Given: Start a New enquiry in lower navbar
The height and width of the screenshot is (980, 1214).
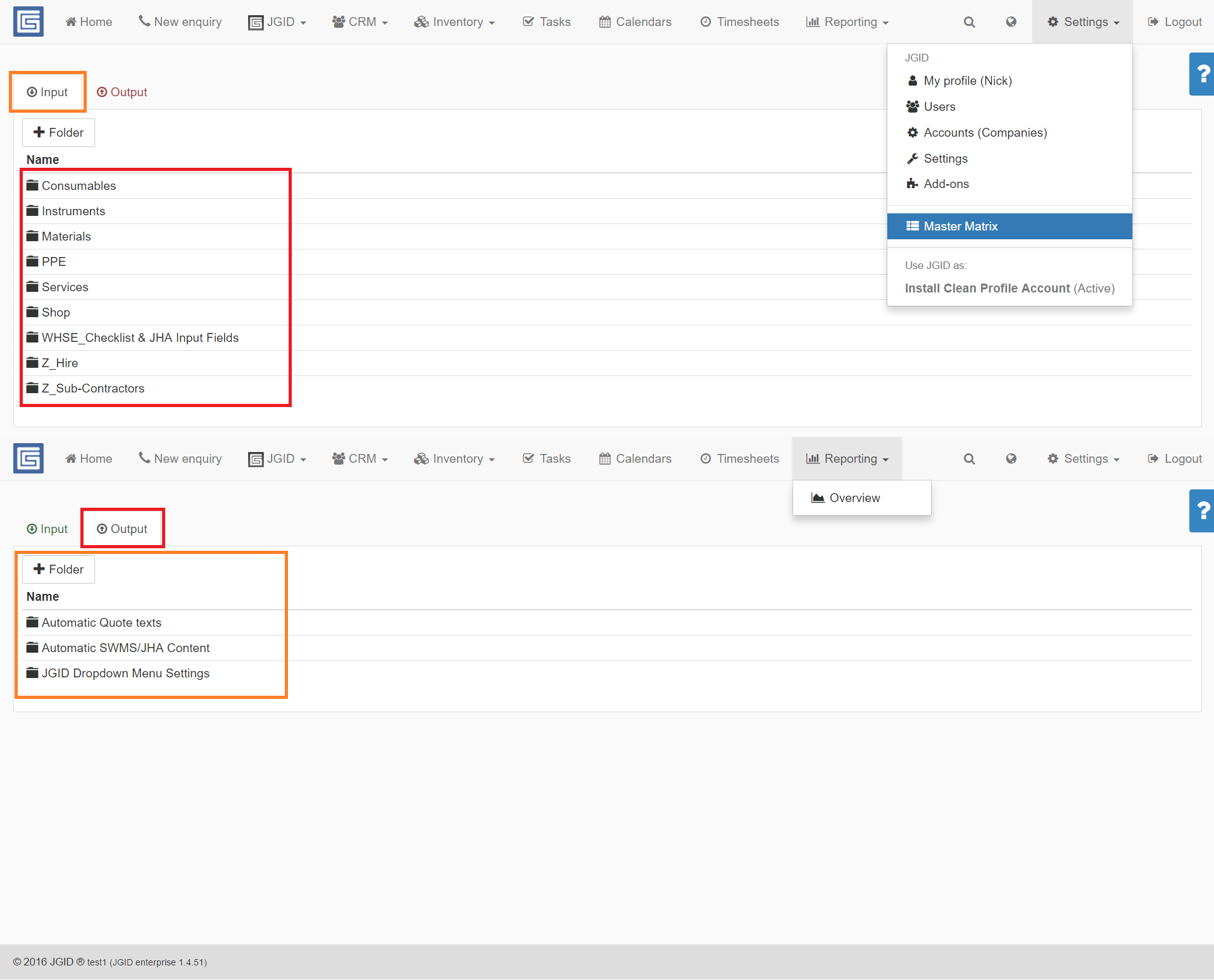Looking at the screenshot, I should coord(180,458).
